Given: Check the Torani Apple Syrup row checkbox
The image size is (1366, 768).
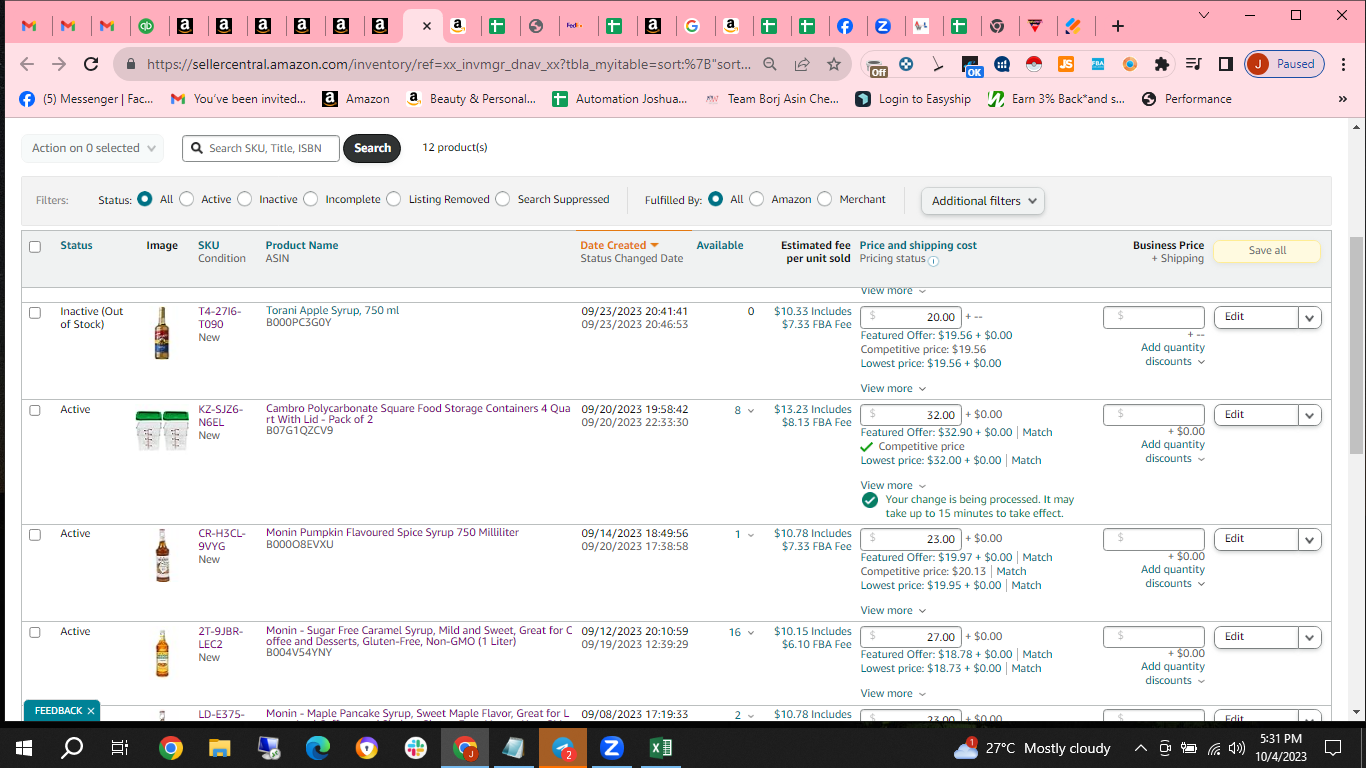Looking at the screenshot, I should coord(35,313).
